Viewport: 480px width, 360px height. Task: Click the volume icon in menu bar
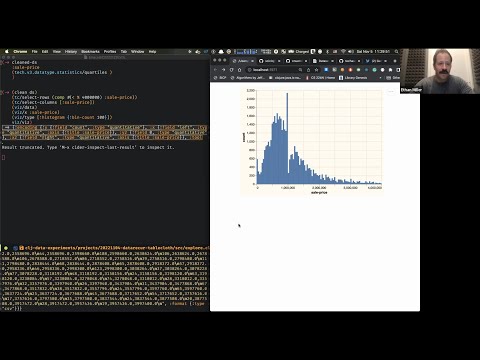tap(350, 52)
